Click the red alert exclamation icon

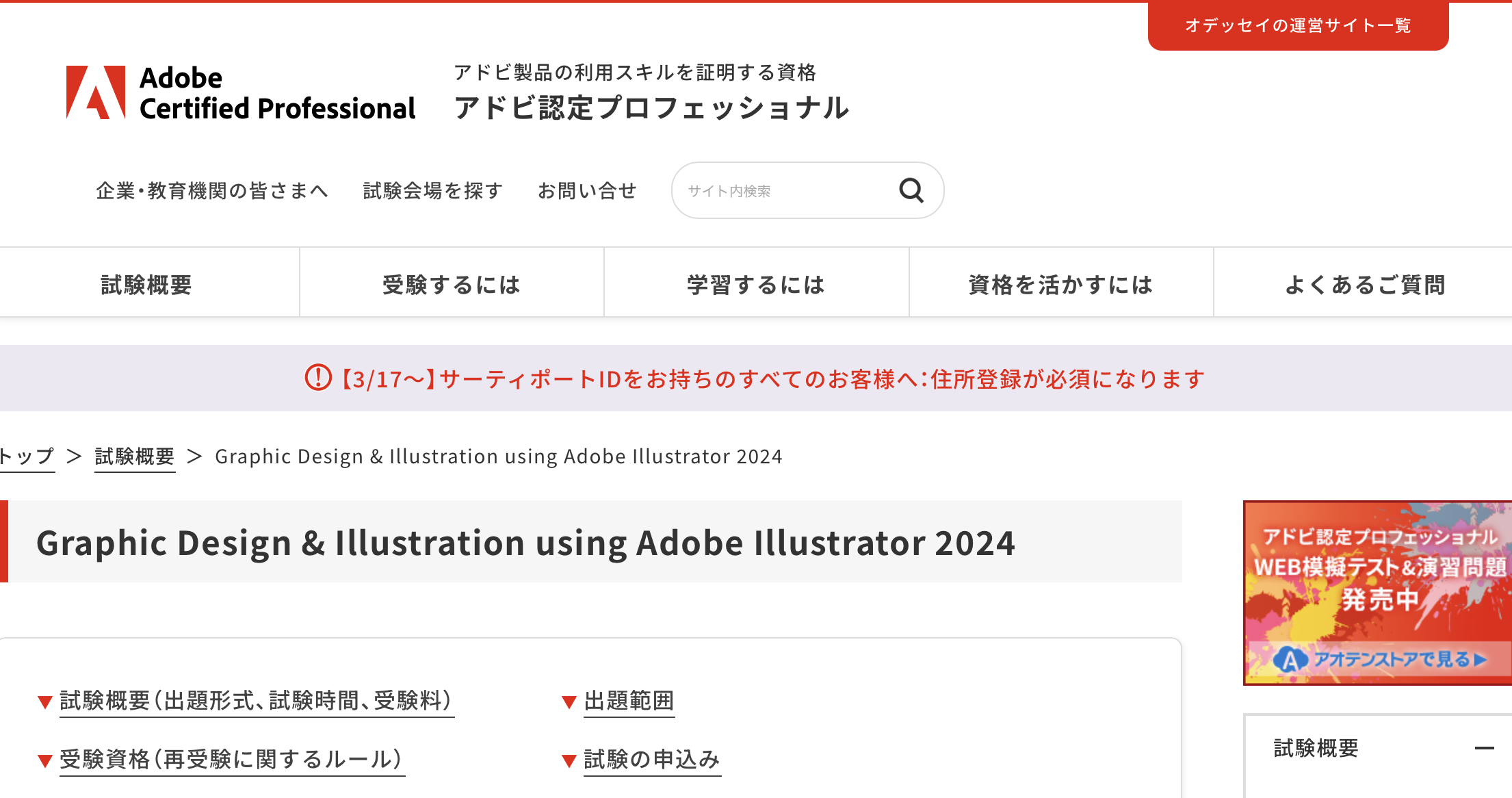(318, 378)
